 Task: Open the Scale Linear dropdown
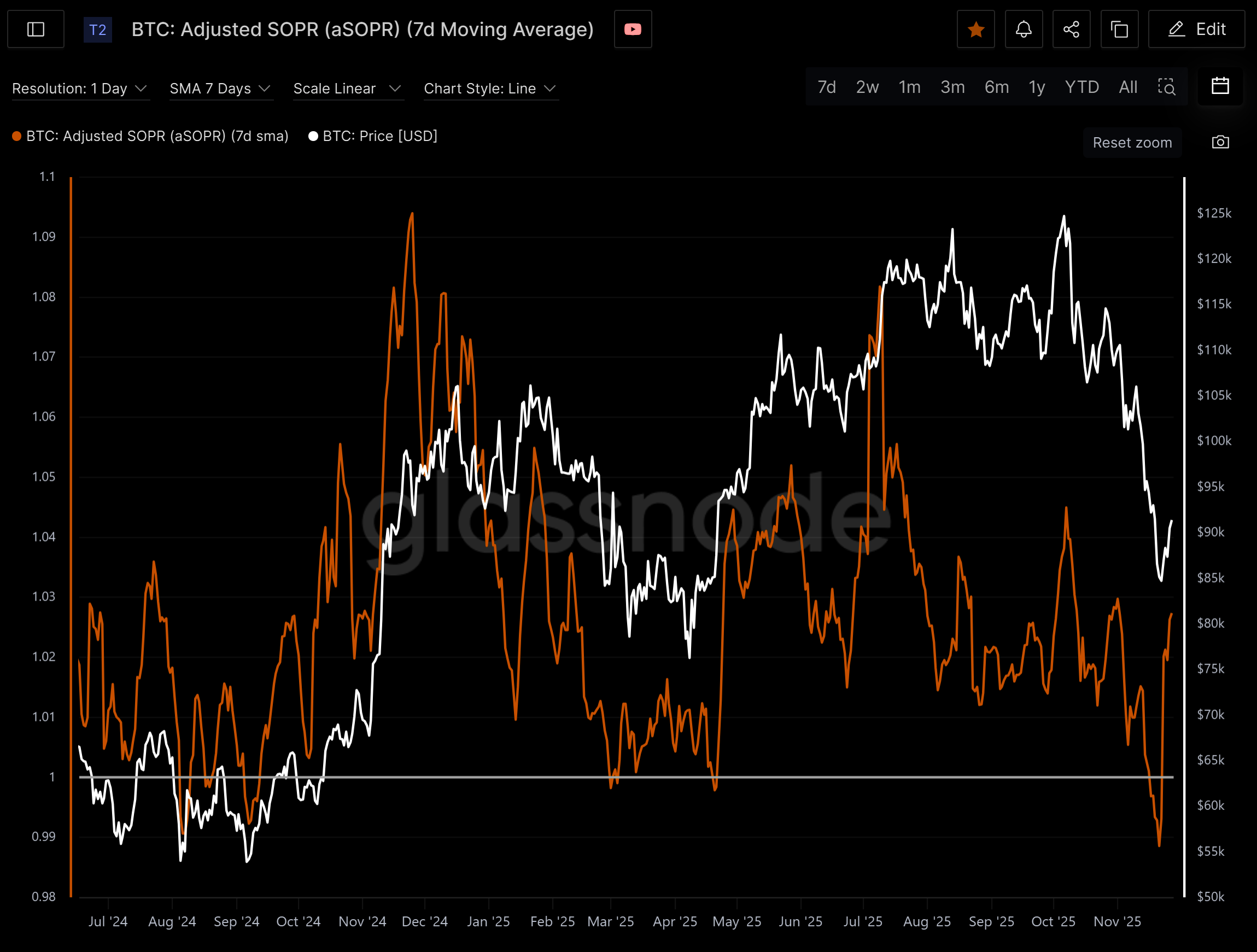click(347, 89)
